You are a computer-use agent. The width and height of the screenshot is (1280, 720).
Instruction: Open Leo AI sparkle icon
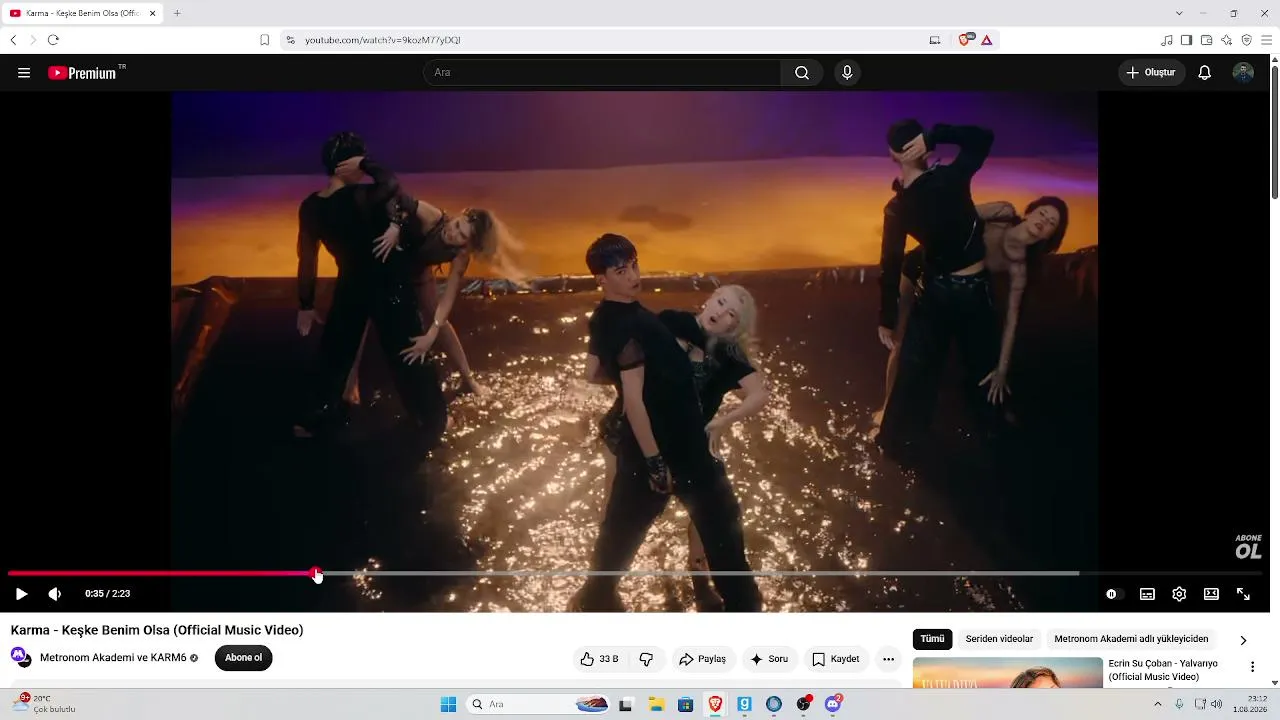[x=1226, y=40]
